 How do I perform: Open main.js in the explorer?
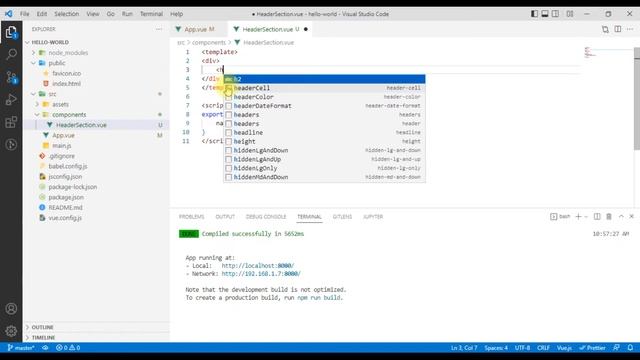click(x=62, y=146)
